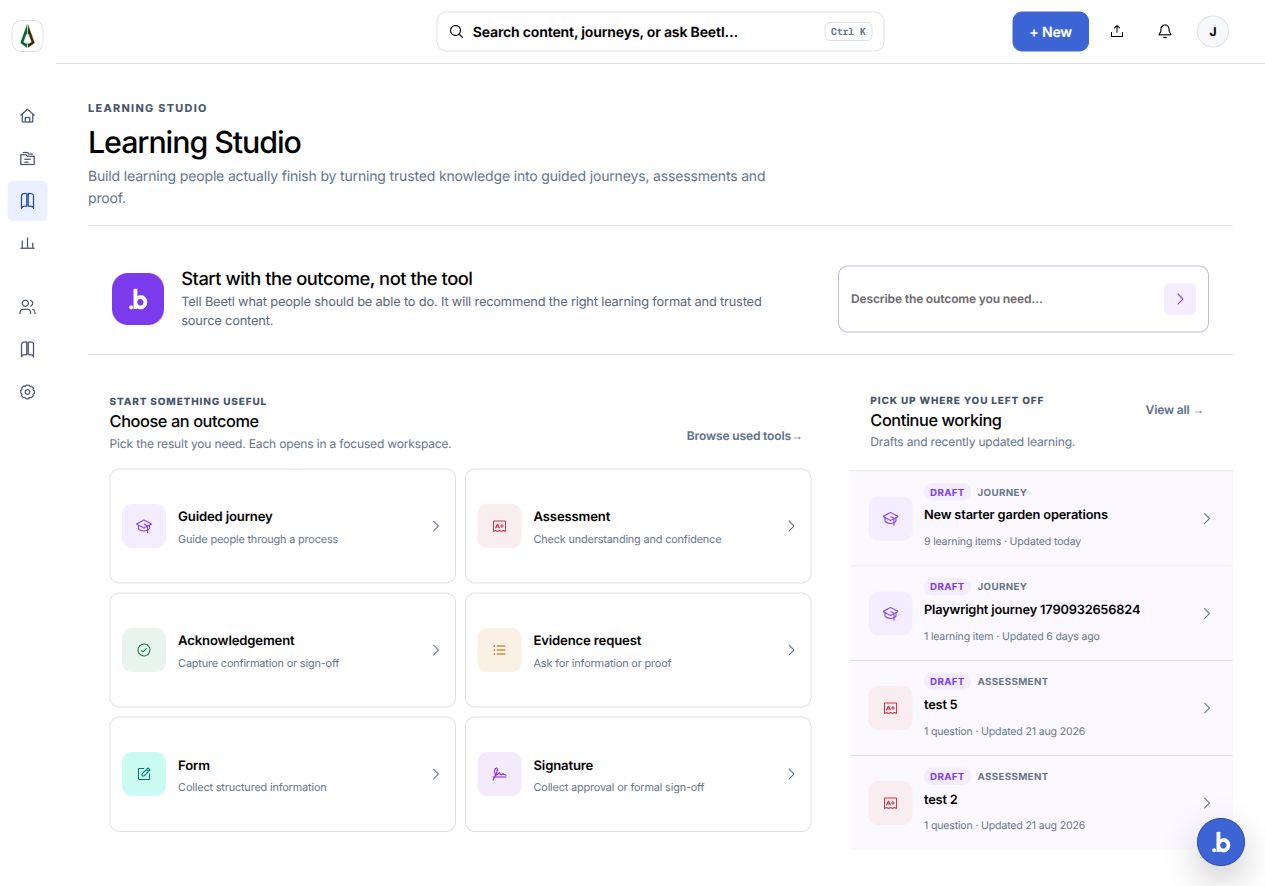The height and width of the screenshot is (886, 1265).
Task: Open the content library folder icon
Action: (28, 158)
